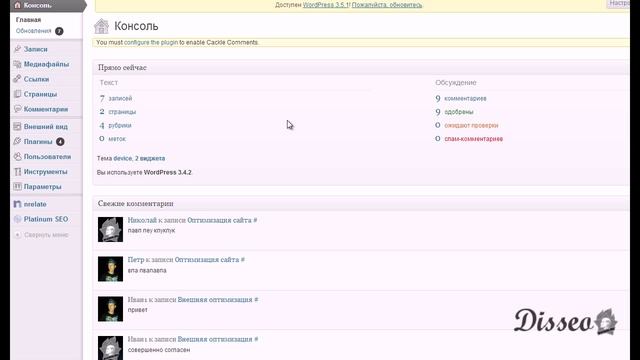This screenshot has height=360, width=640.
Task: Open the Комментарии menu label
Action: tap(46, 109)
